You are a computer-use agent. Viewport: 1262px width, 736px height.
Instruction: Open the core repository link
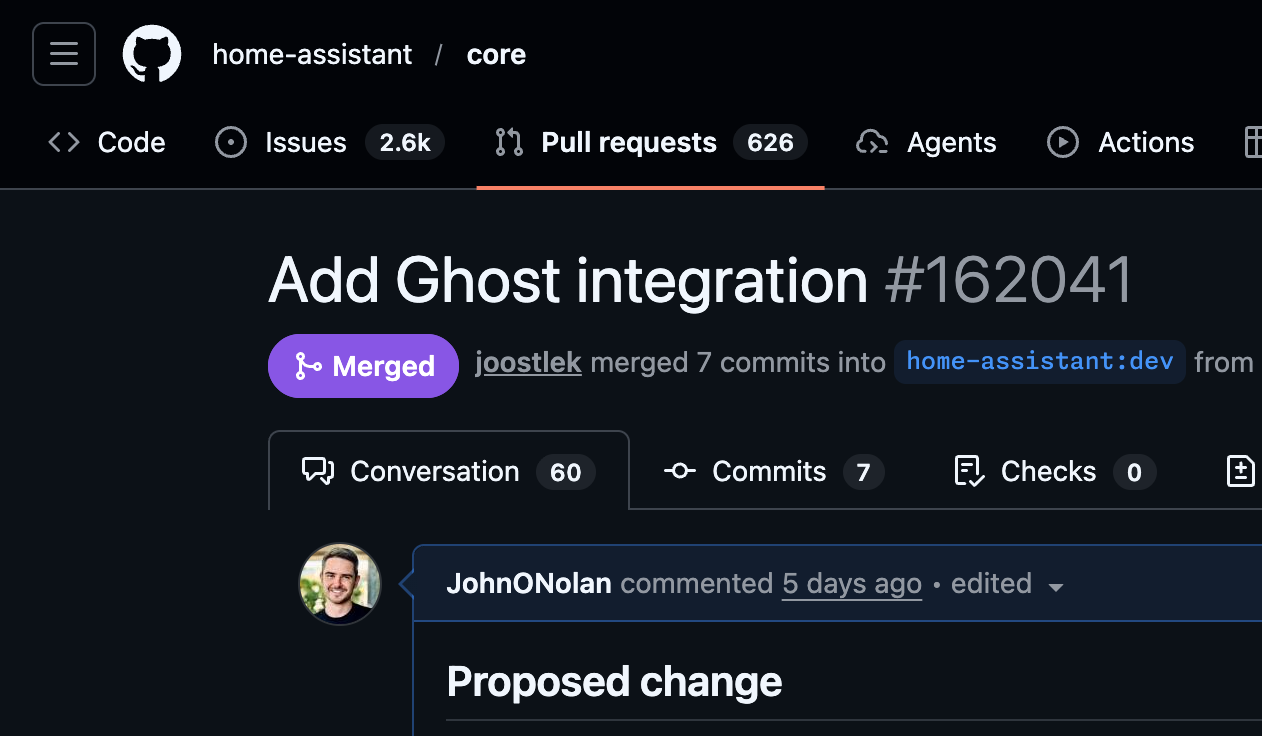click(x=496, y=55)
